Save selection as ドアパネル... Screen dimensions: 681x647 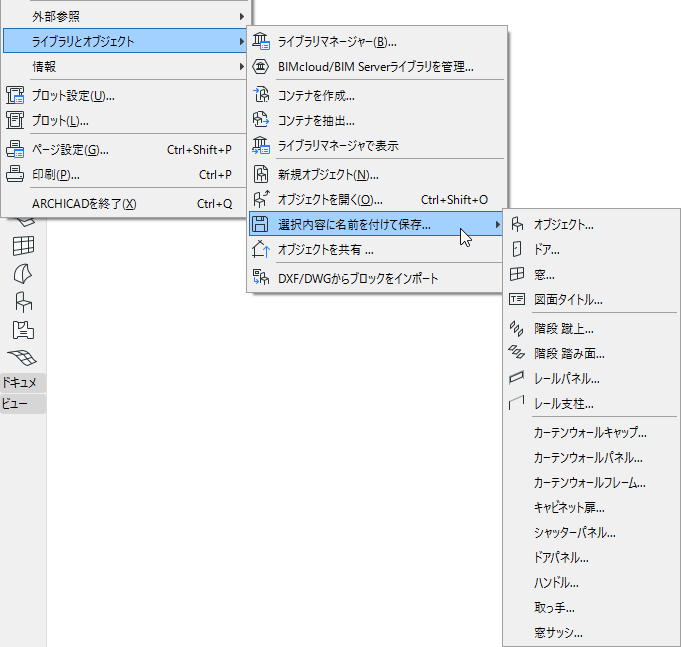592,558
